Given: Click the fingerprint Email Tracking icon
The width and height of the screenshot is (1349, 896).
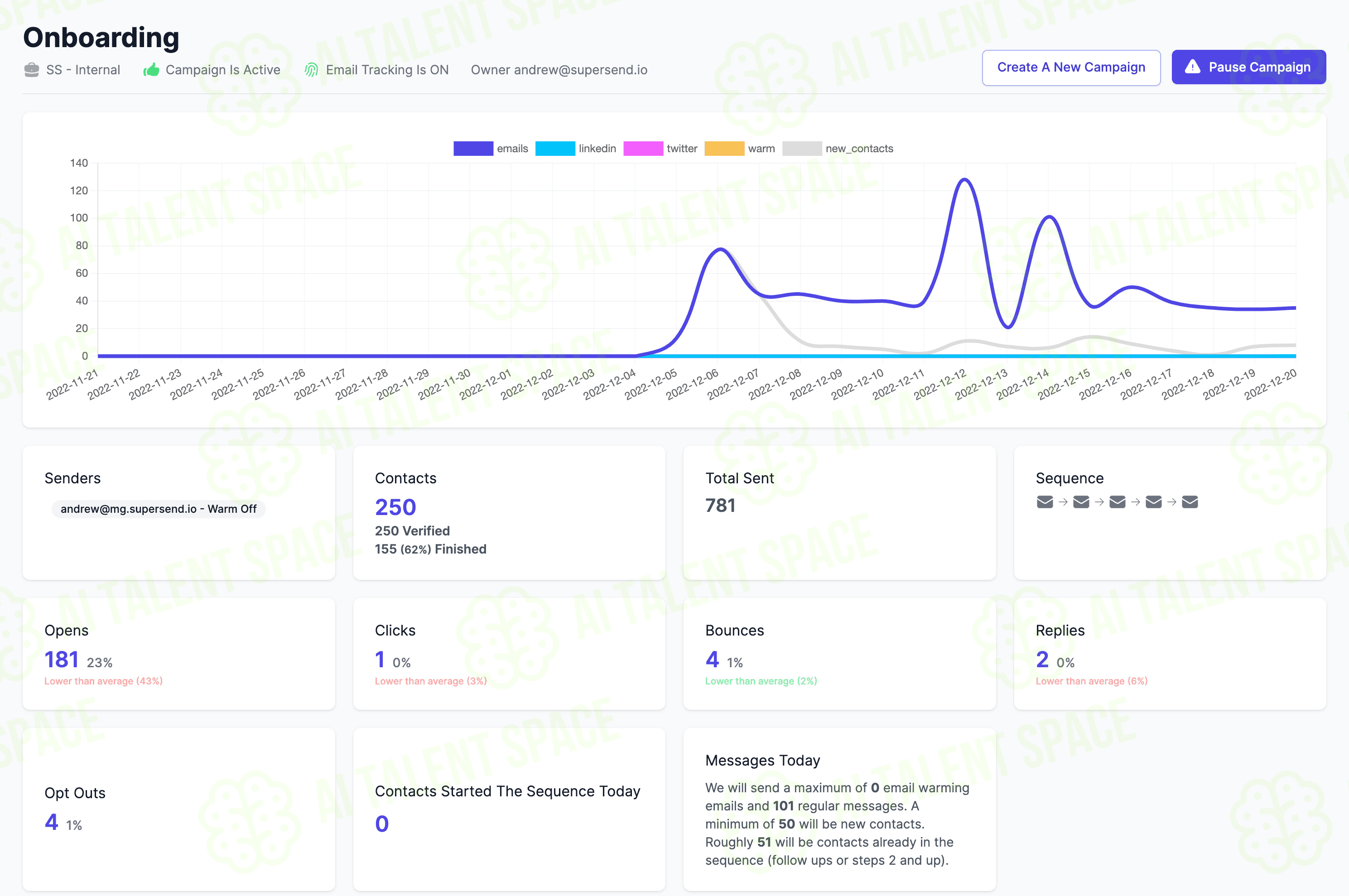Looking at the screenshot, I should (x=311, y=70).
